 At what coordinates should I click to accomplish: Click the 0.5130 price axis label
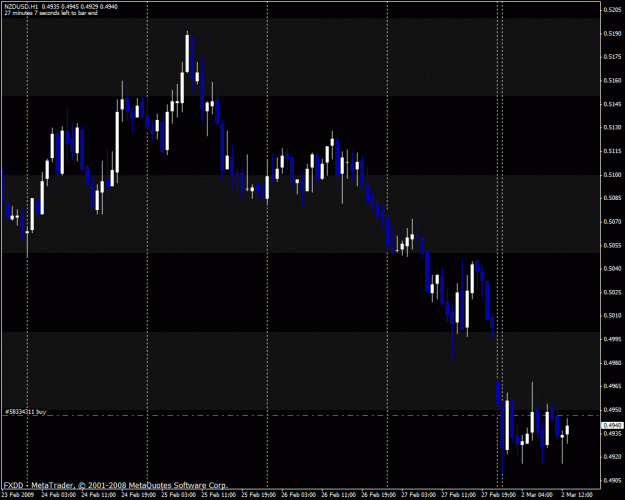click(613, 128)
